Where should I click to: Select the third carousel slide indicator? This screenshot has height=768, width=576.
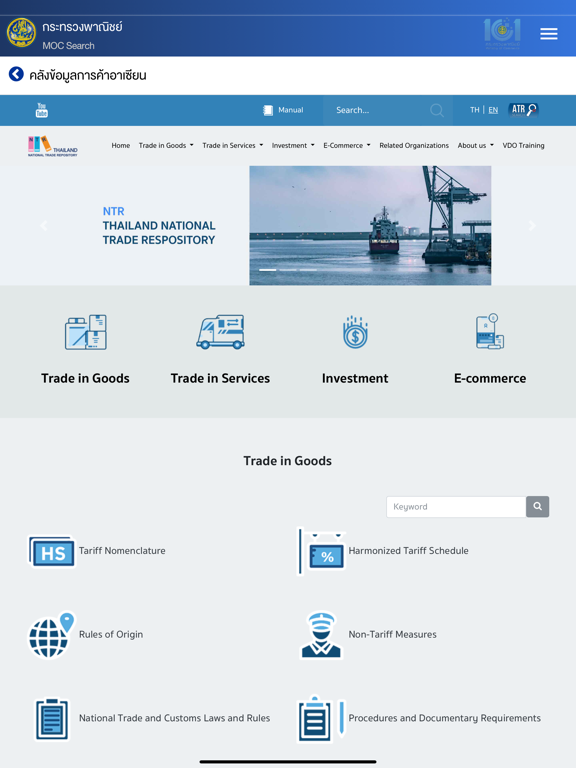tap(308, 270)
